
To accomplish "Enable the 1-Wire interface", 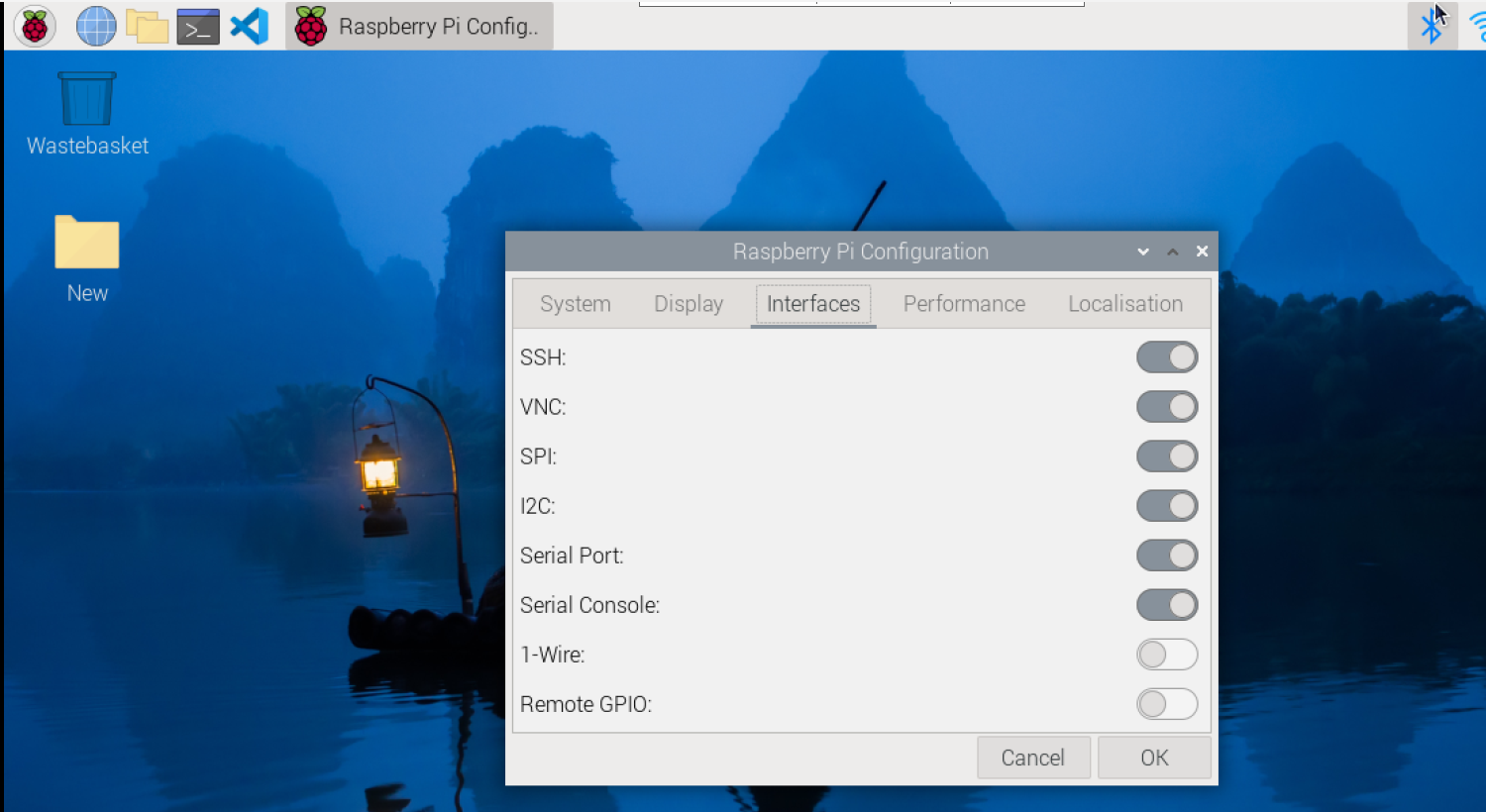I will click(x=1167, y=655).
